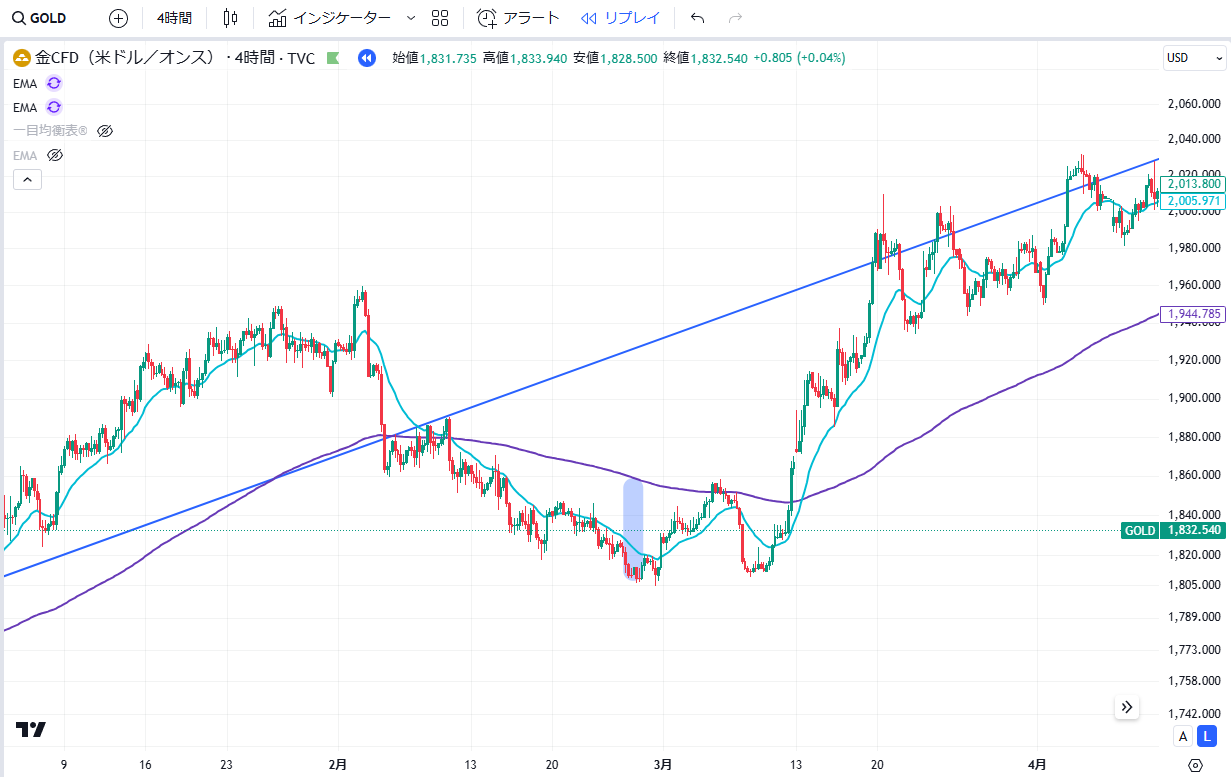The height and width of the screenshot is (780, 1232).
Task: Click the blue rewind replay icon in legend
Action: [x=367, y=58]
